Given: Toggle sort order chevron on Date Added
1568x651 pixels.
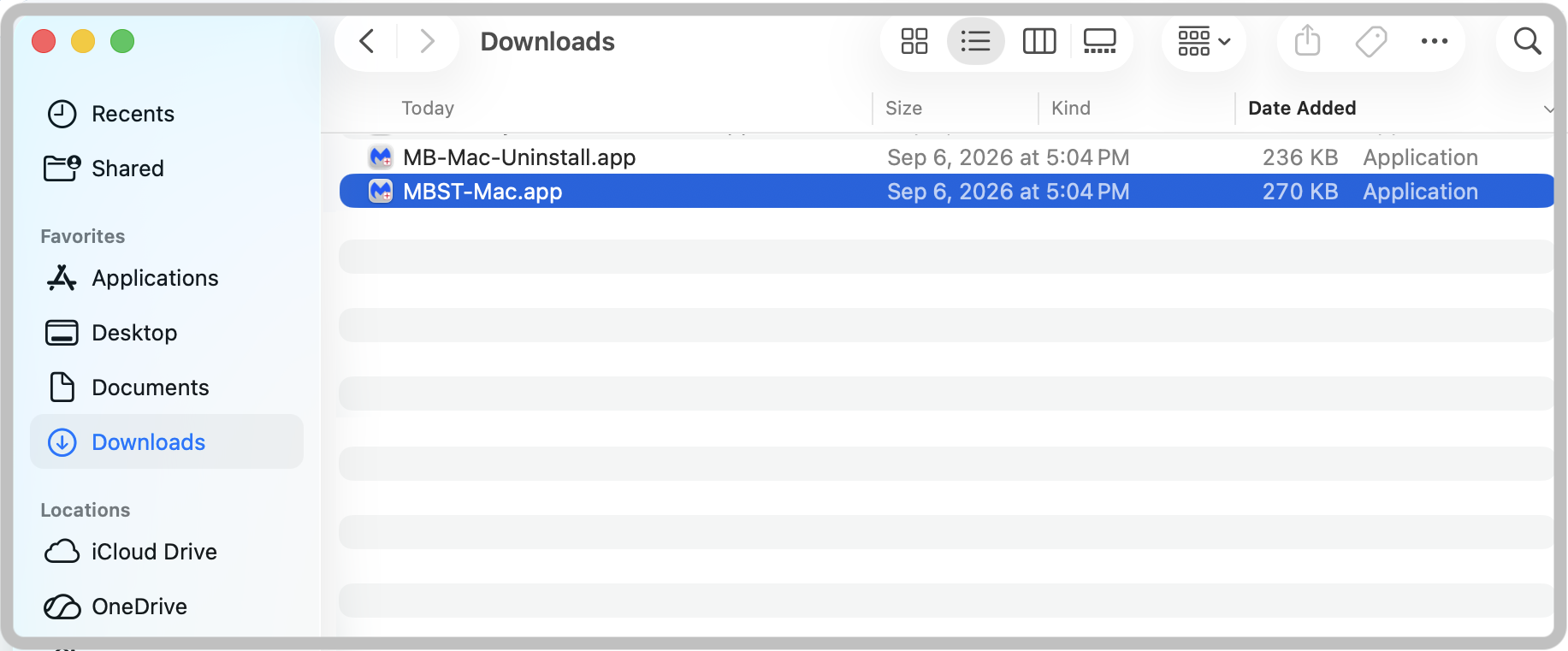Looking at the screenshot, I should [1547, 109].
